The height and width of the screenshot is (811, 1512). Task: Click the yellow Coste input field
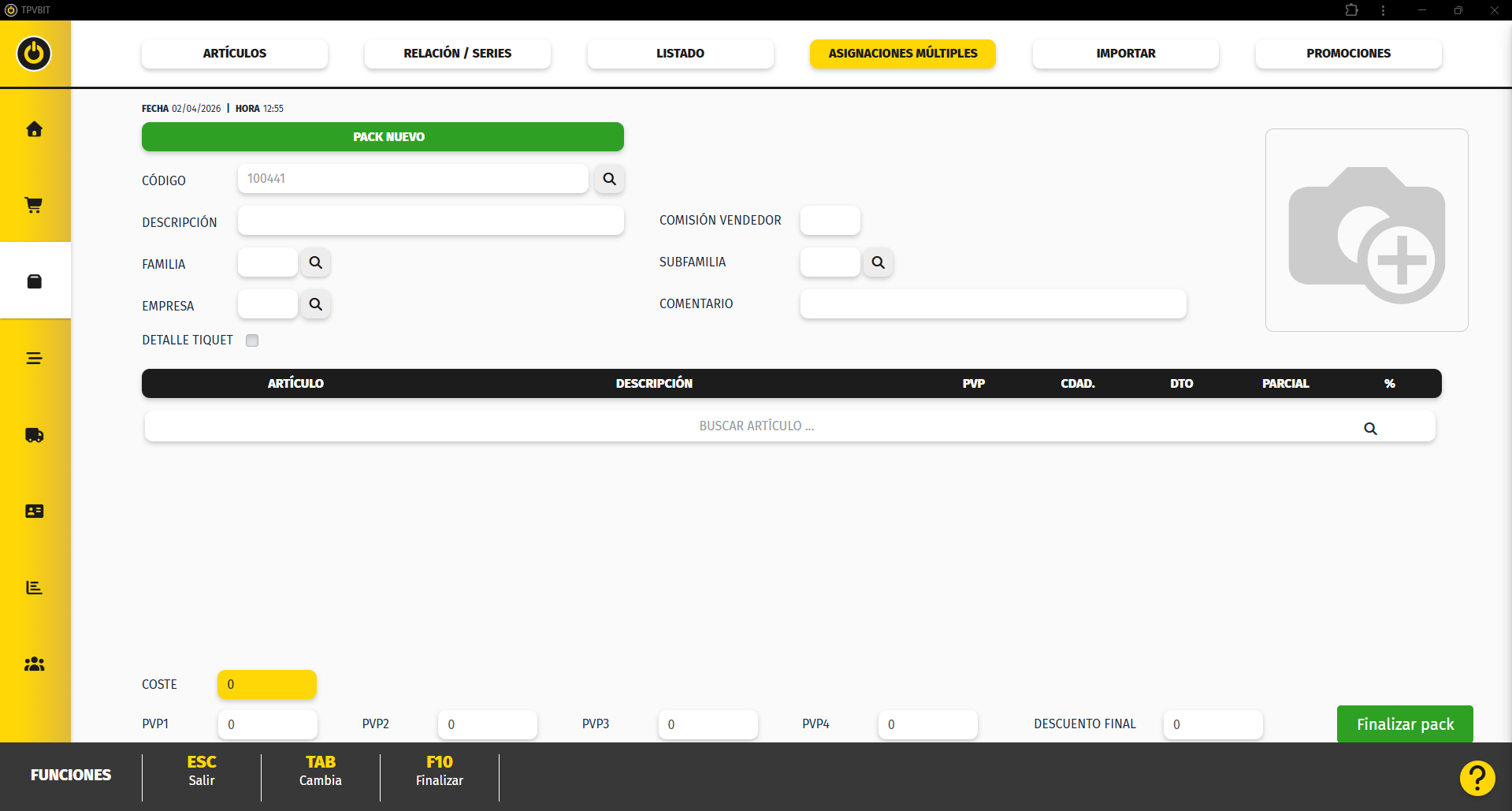pyautogui.click(x=266, y=684)
